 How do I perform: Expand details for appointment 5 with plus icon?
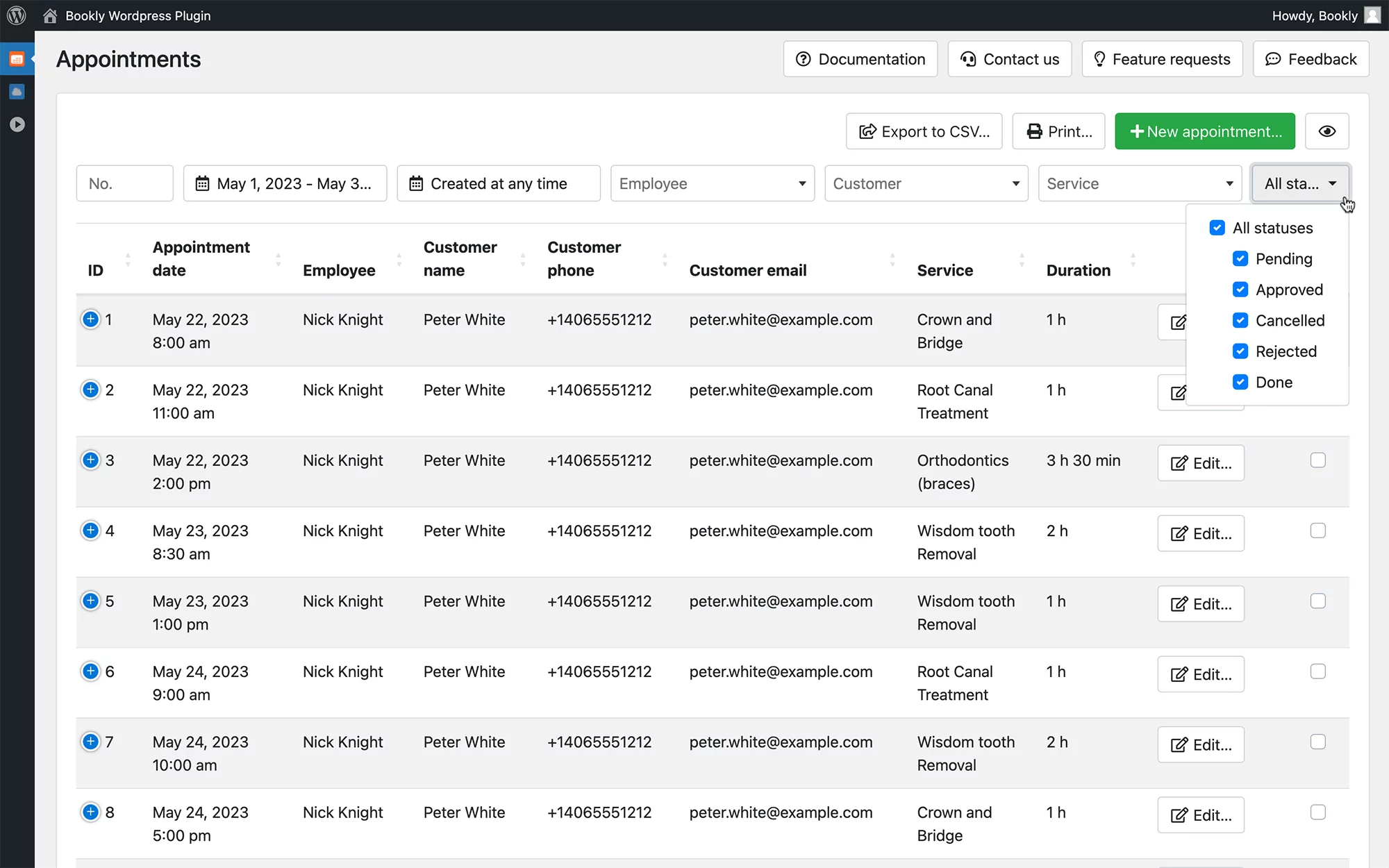(90, 601)
